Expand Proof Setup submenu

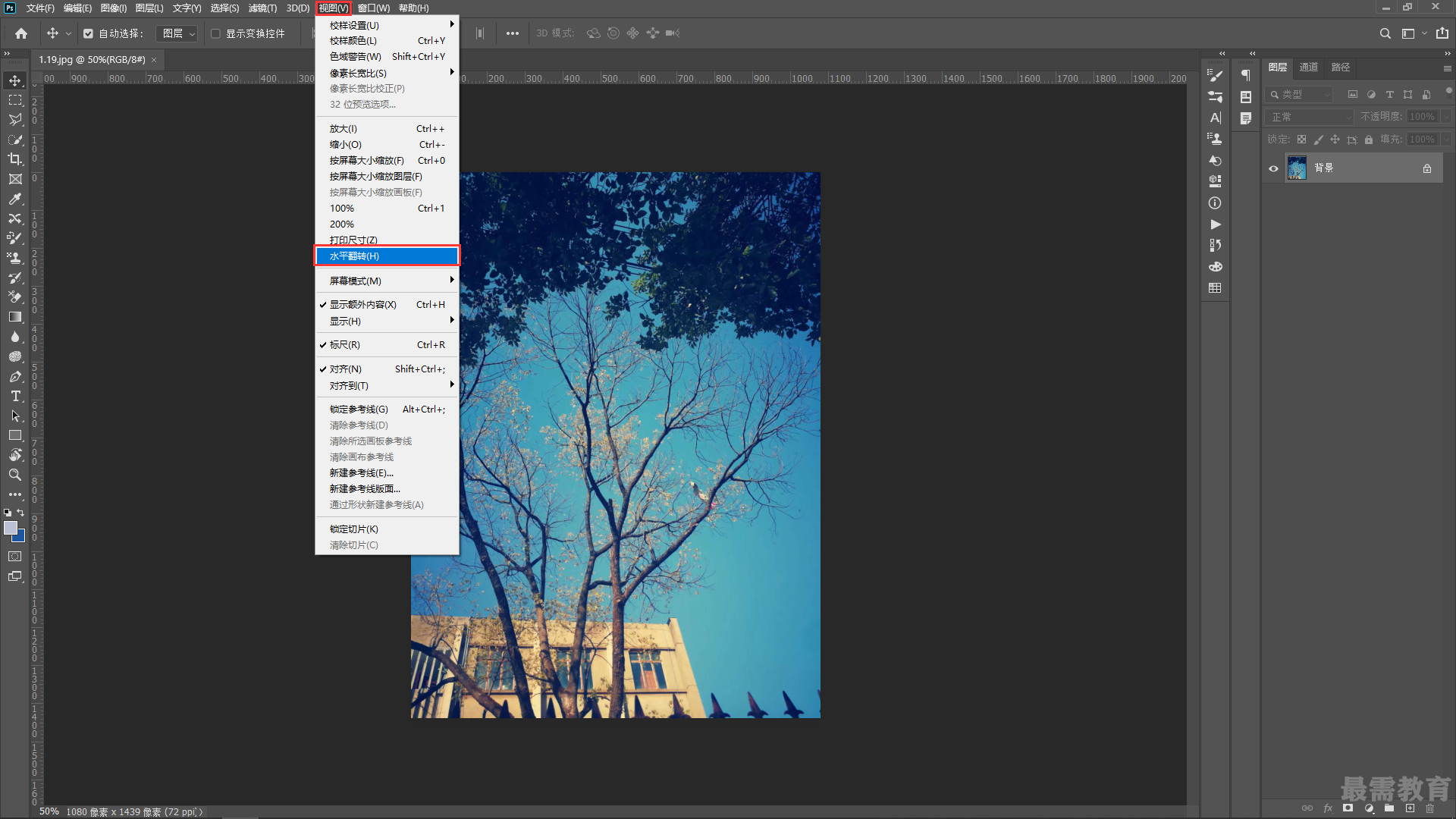(x=387, y=25)
